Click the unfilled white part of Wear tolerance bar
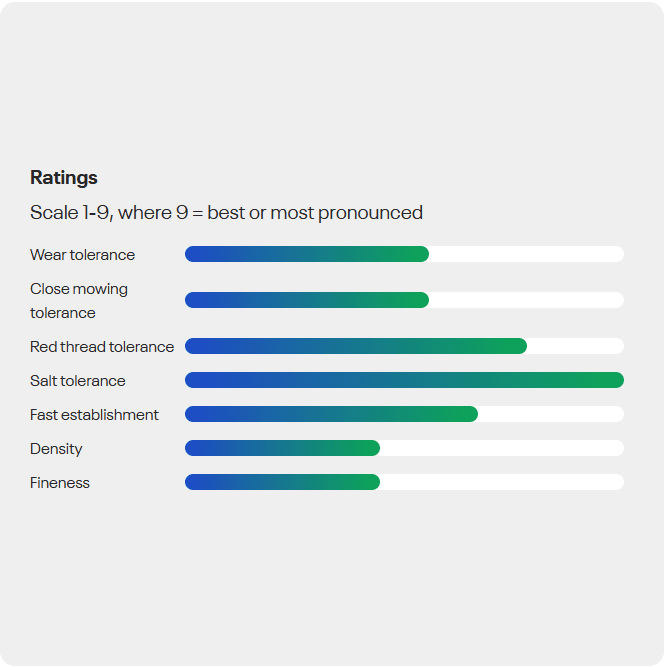 pyautogui.click(x=526, y=254)
